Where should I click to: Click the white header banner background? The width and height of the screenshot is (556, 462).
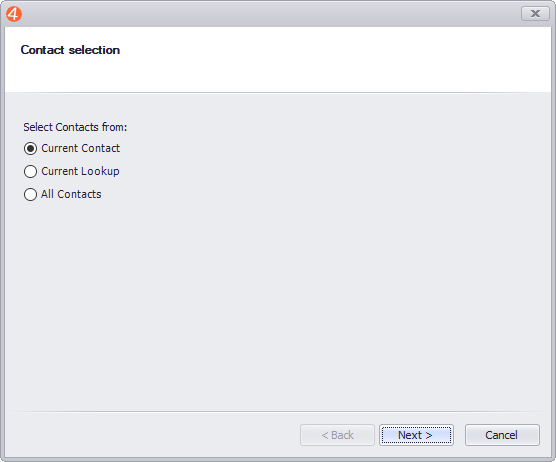pos(319,60)
